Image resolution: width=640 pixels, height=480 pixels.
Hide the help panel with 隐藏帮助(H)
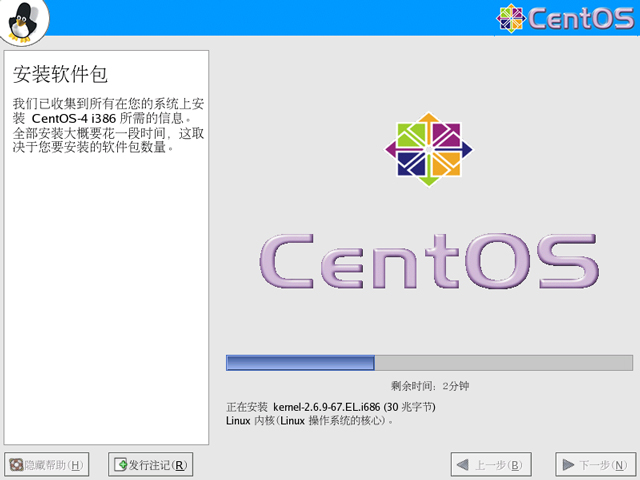pyautogui.click(x=47, y=465)
